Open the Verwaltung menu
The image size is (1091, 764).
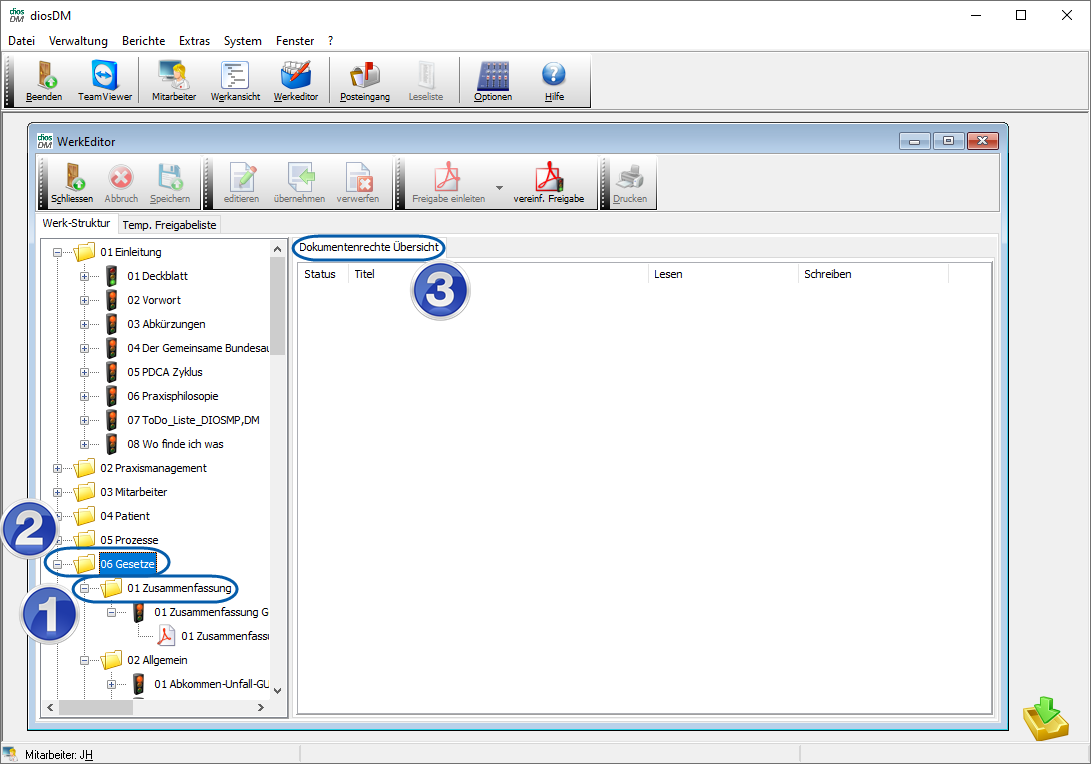pos(78,41)
